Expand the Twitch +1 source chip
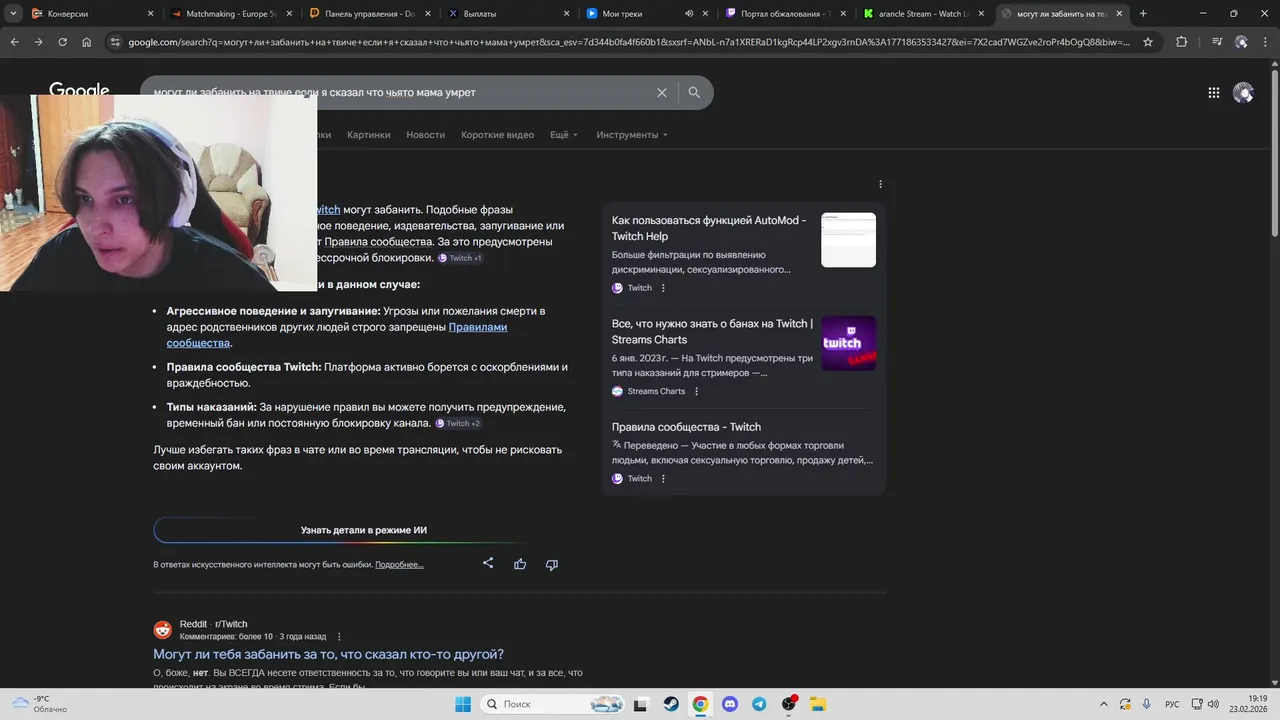The width and height of the screenshot is (1280, 720). [460, 258]
